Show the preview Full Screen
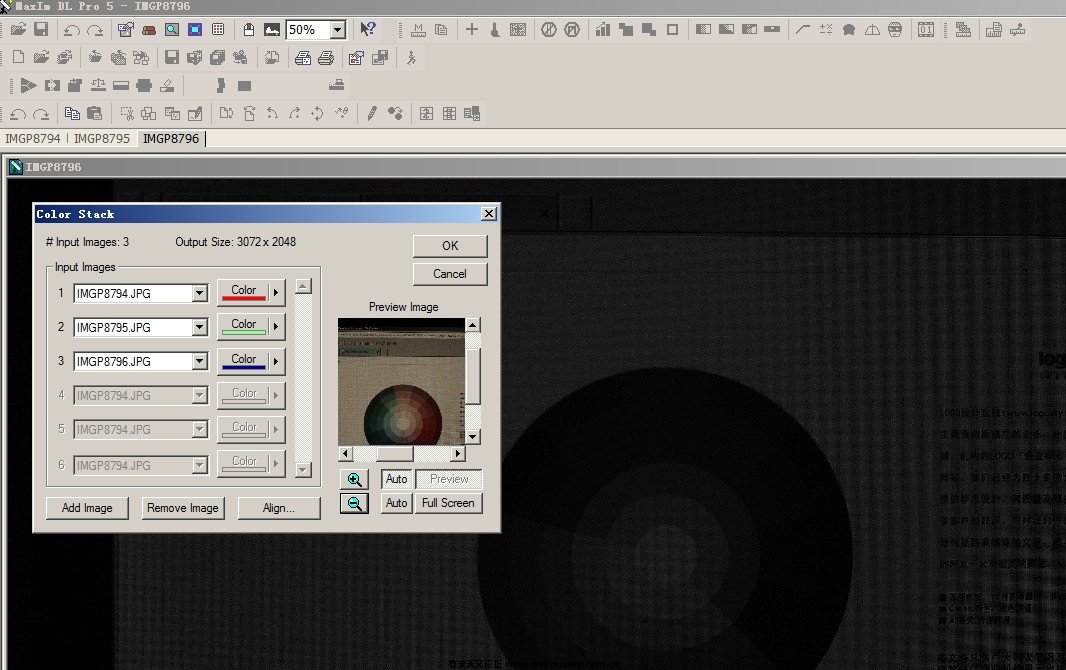 pyautogui.click(x=448, y=503)
